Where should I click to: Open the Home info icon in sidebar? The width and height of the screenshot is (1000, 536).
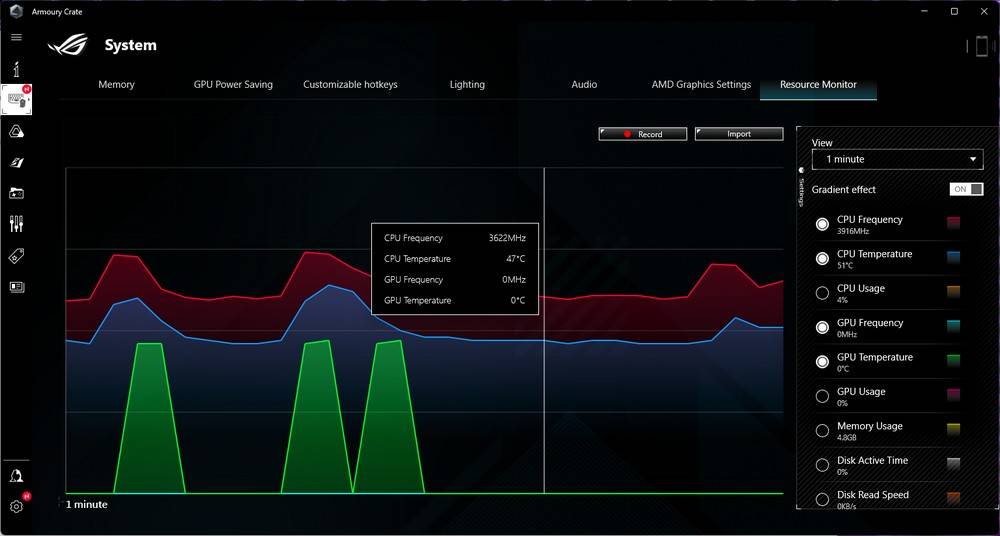(17, 70)
